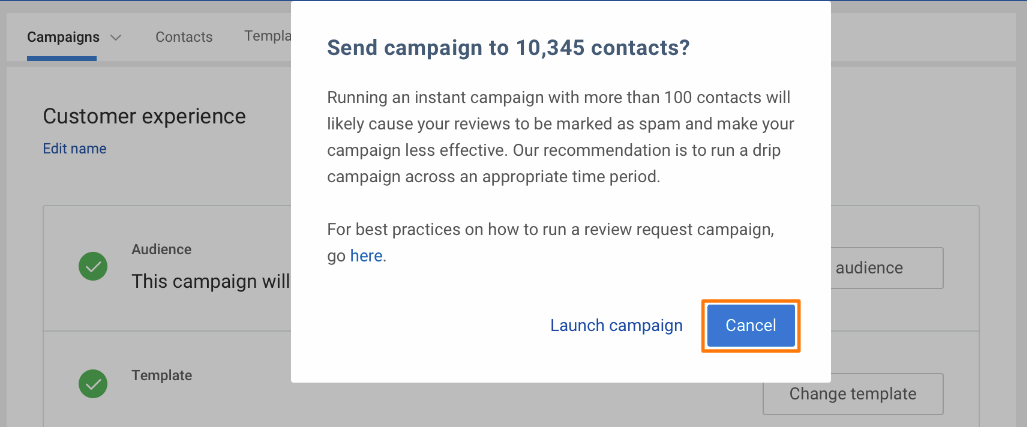This screenshot has height=427, width=1027.
Task: Click the green checkmark beside Template
Action: pyautogui.click(x=93, y=384)
